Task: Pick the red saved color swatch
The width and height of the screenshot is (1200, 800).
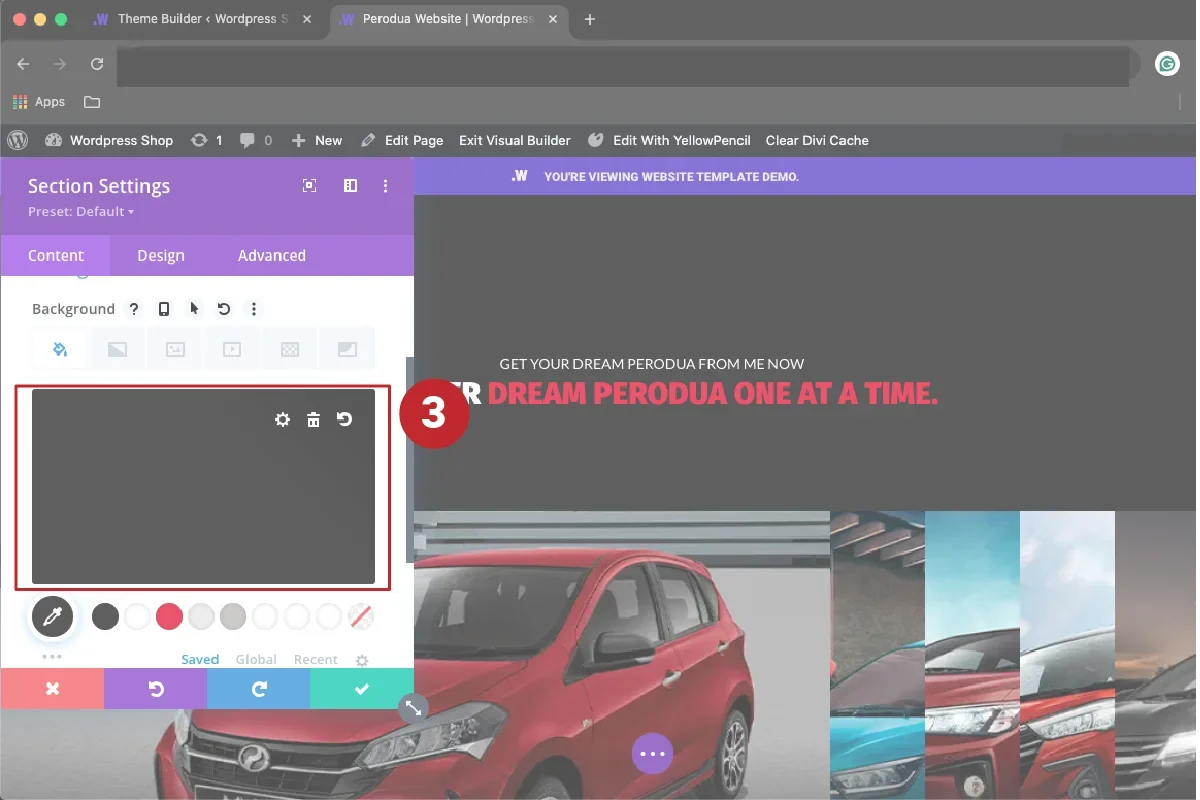Action: (170, 617)
